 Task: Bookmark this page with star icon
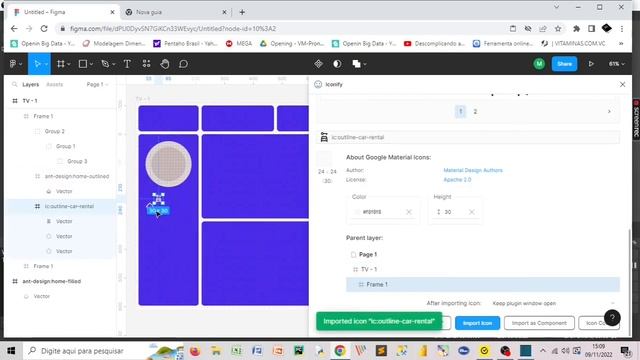[x=558, y=29]
